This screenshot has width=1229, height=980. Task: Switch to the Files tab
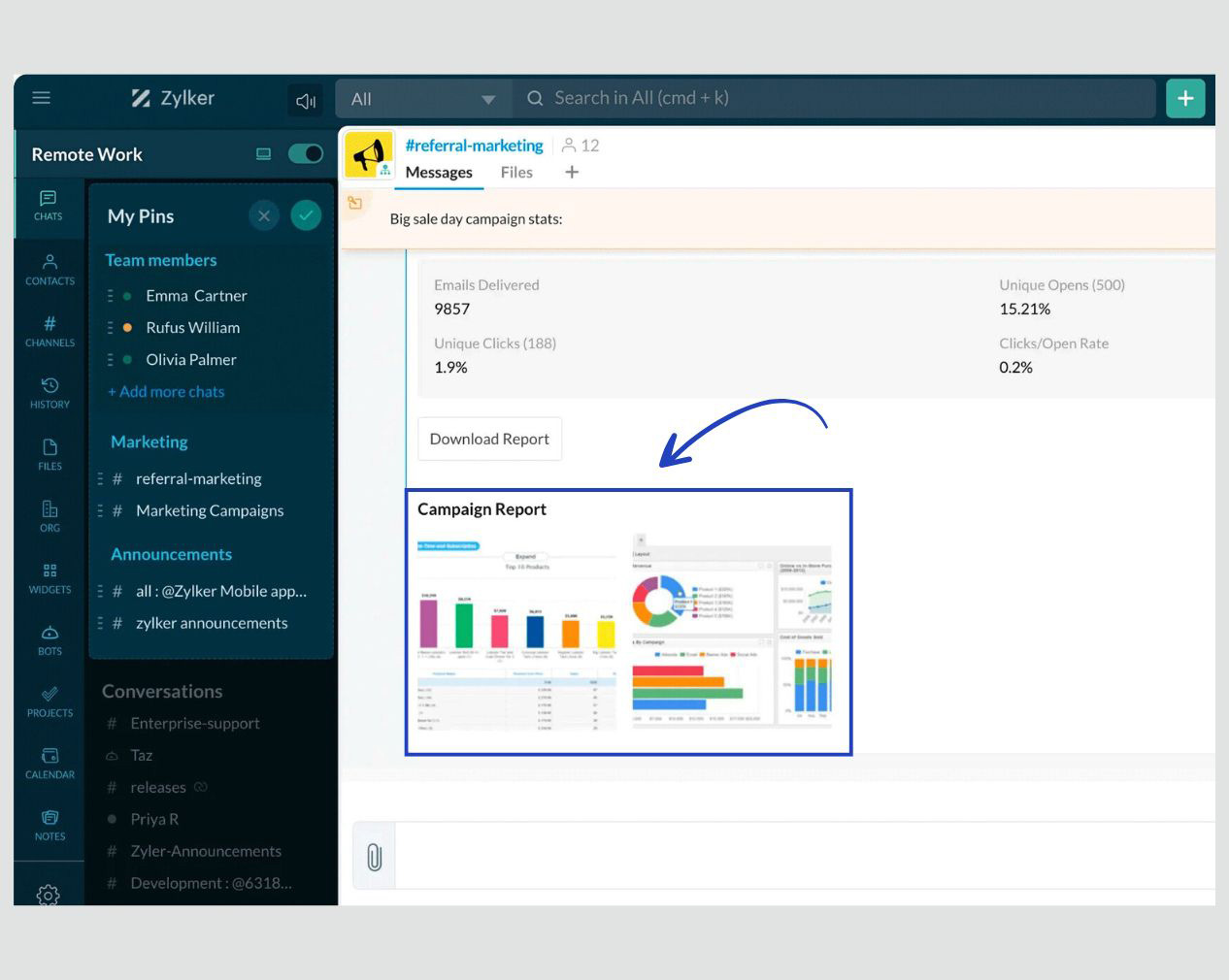[x=516, y=173]
